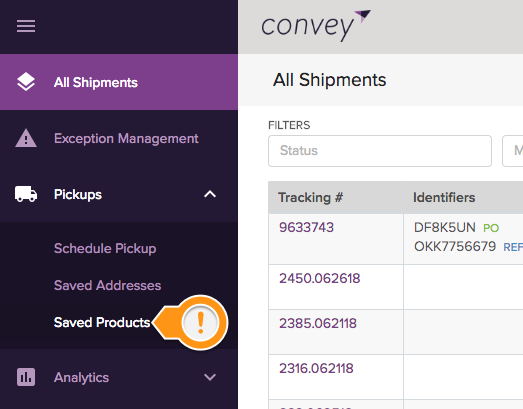
Task: Open Schedule Pickup submenu link
Action: point(105,249)
